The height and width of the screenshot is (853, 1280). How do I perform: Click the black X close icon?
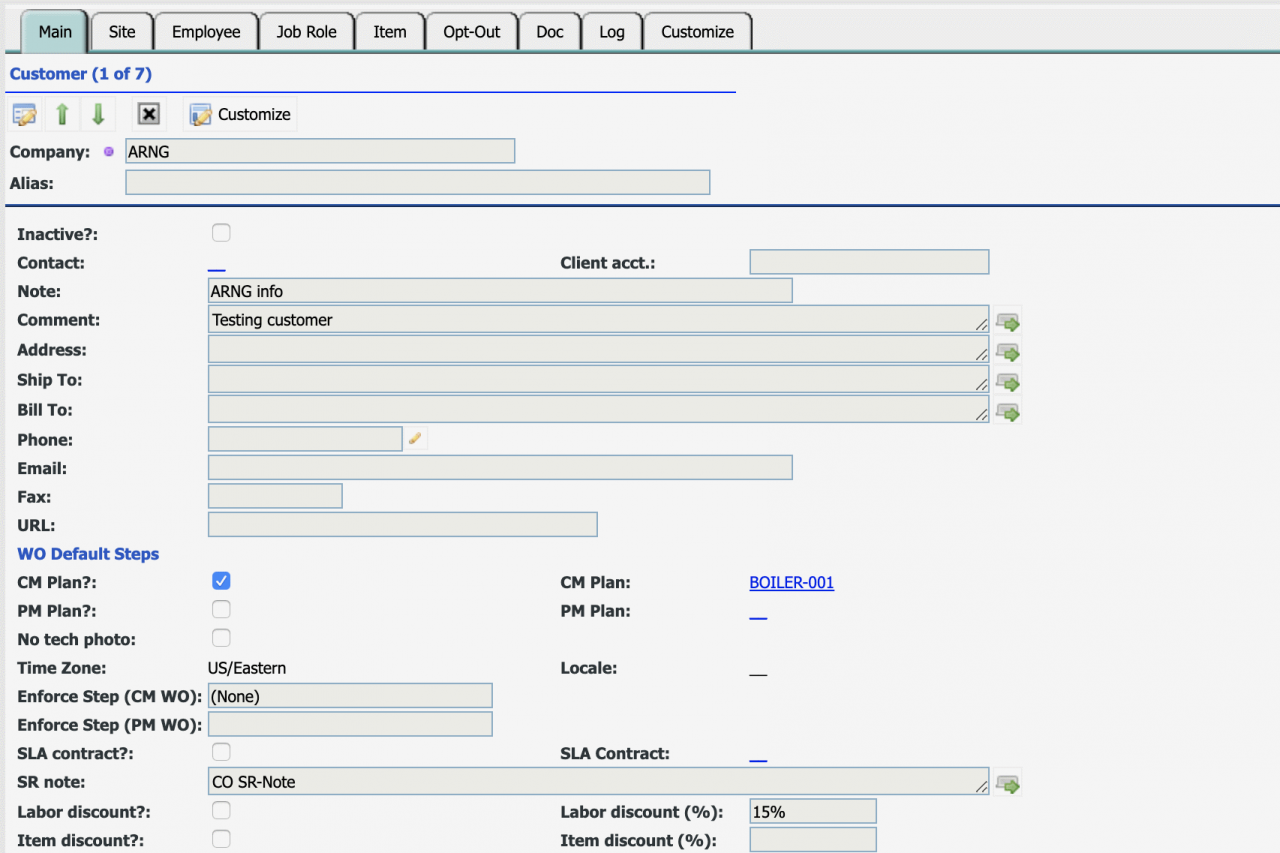149,114
